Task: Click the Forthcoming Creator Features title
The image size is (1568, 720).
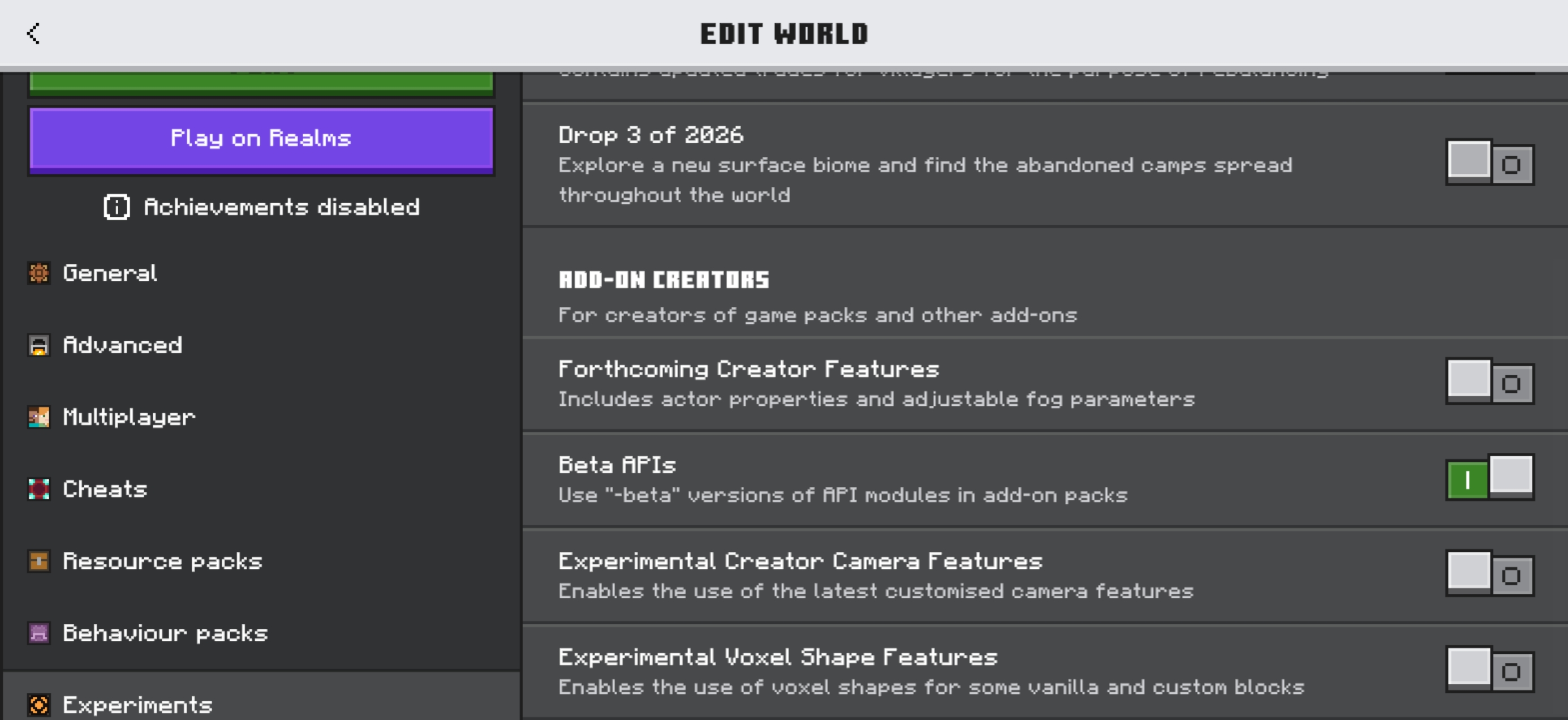Action: [749, 369]
